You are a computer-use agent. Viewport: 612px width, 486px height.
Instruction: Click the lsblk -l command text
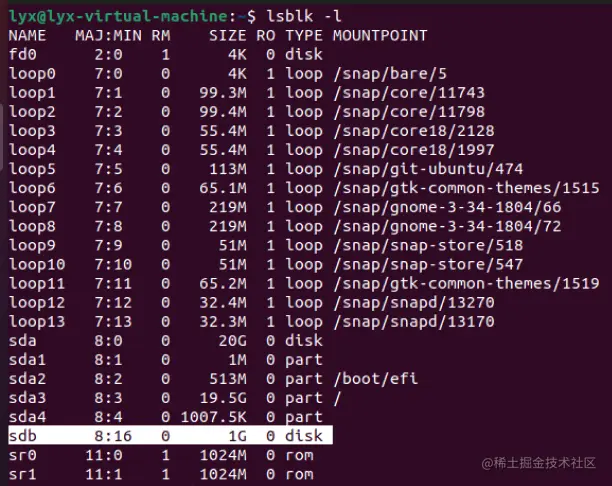click(304, 16)
